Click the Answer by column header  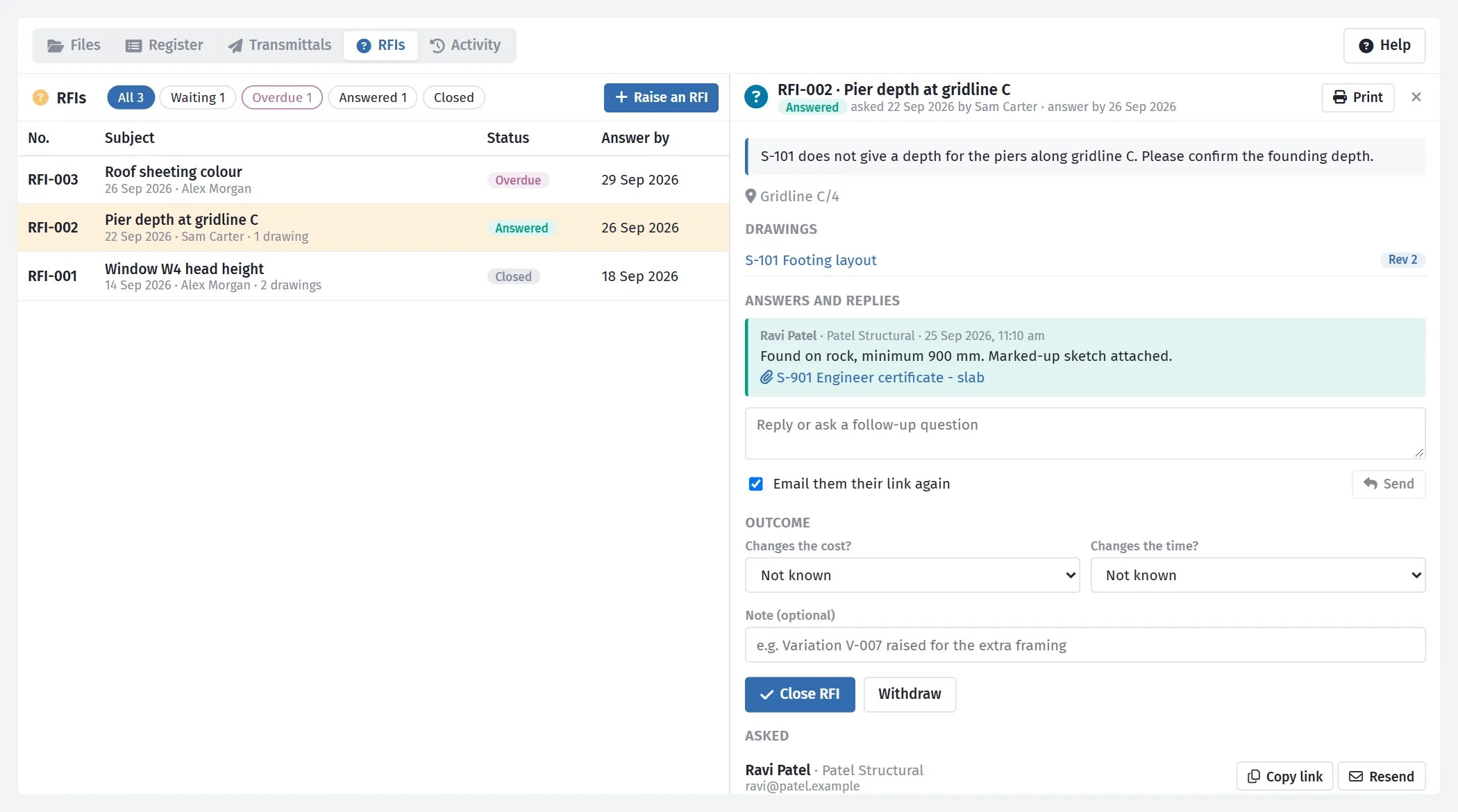635,138
